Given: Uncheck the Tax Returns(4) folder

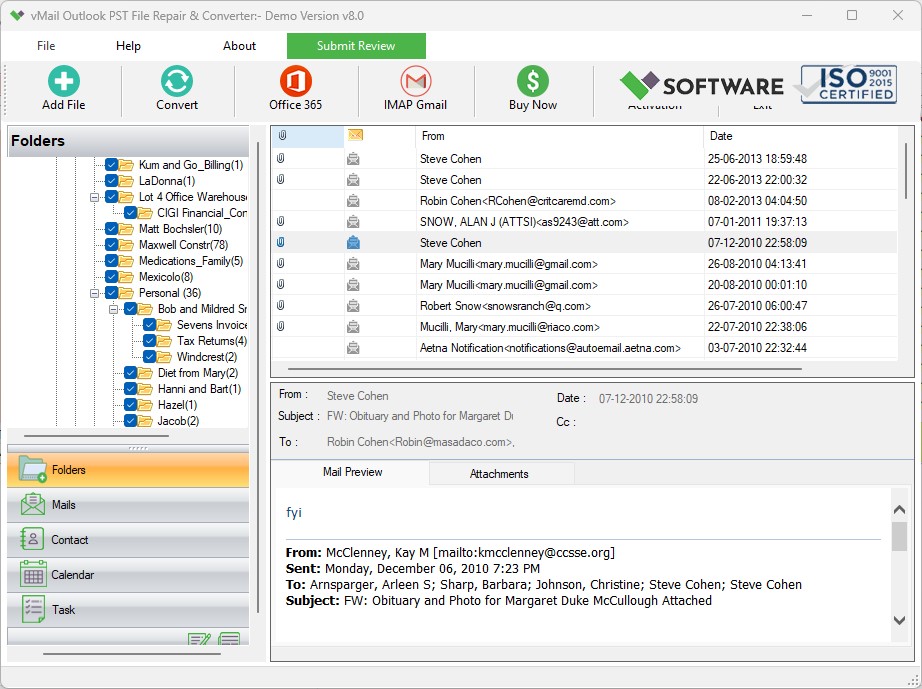Looking at the screenshot, I should tap(149, 340).
